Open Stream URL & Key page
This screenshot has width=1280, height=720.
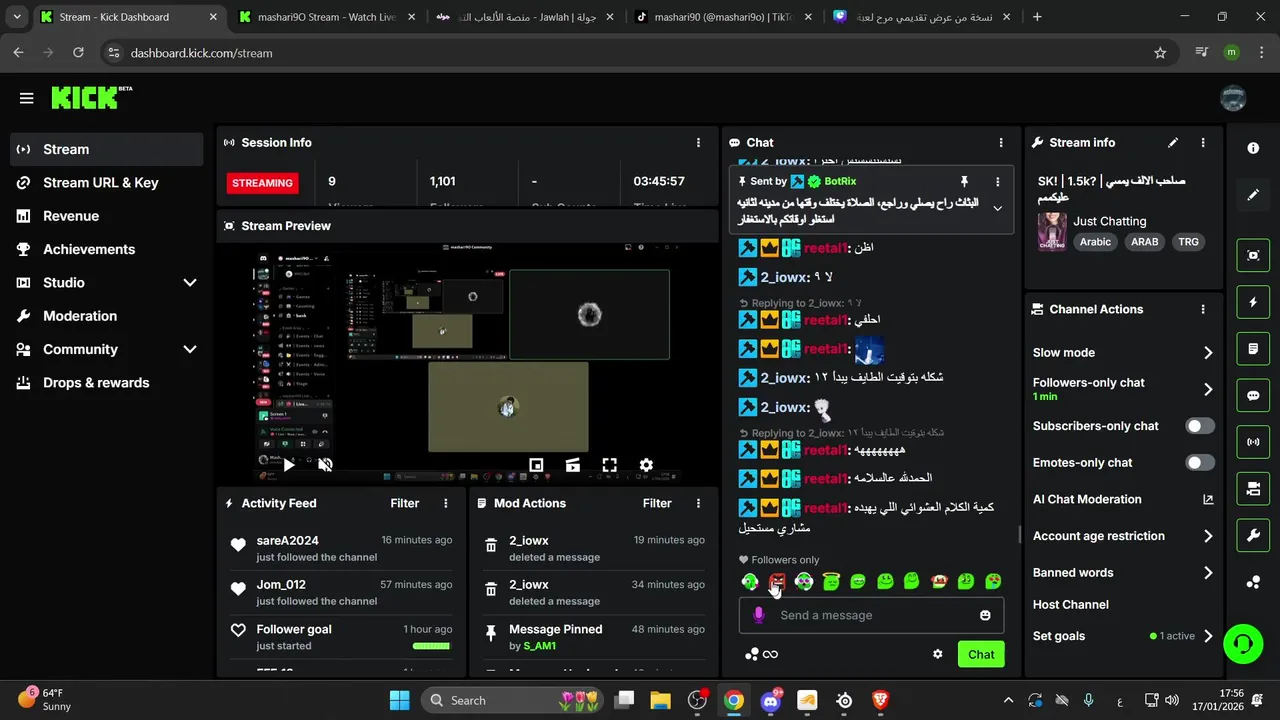(107, 183)
